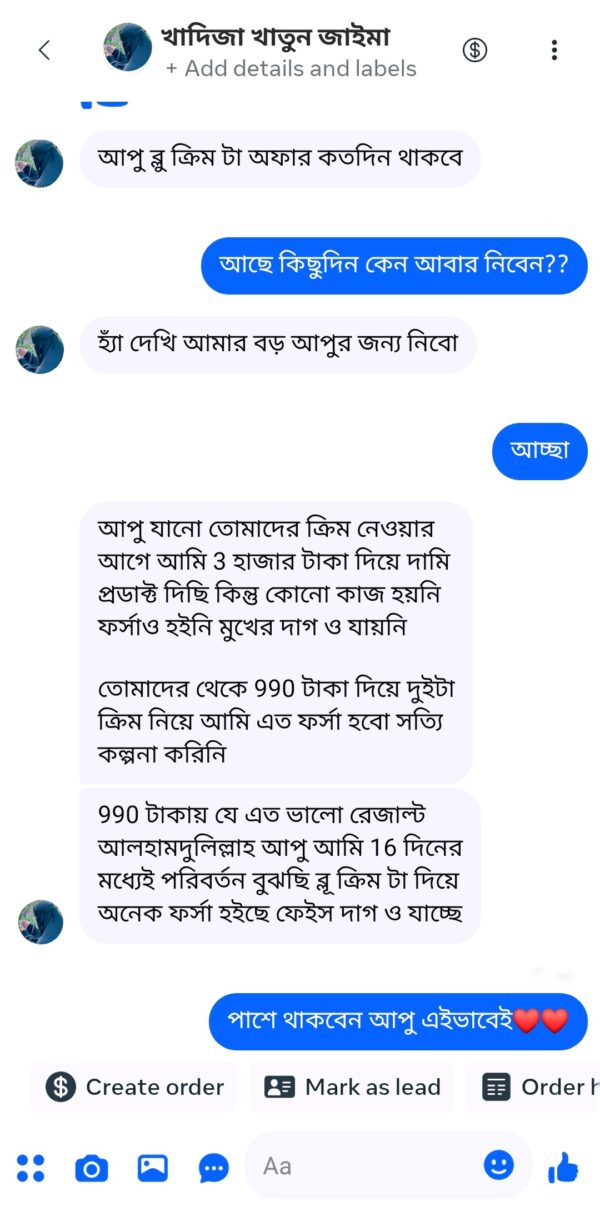Screen dimensions: 600x1206
Task: Tap the Order history icon
Action: pyautogui.click(x=497, y=1087)
